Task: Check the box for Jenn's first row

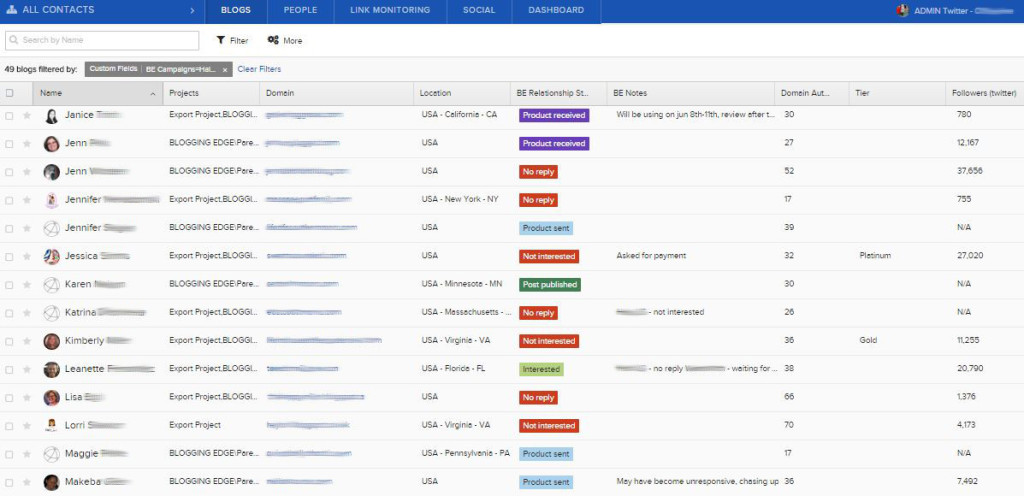Action: [x=9, y=144]
